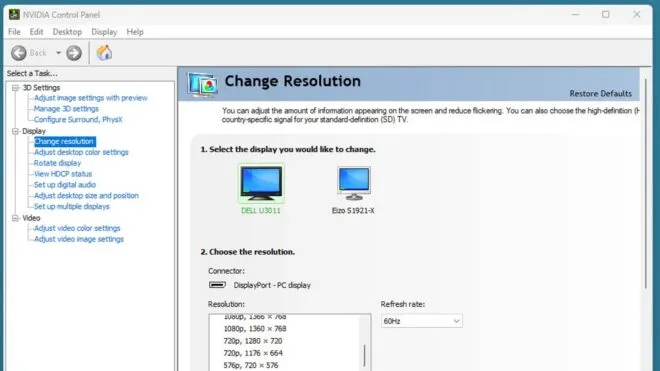The width and height of the screenshot is (660, 371).
Task: Collapse the Video tree node
Action: pyautogui.click(x=16, y=218)
